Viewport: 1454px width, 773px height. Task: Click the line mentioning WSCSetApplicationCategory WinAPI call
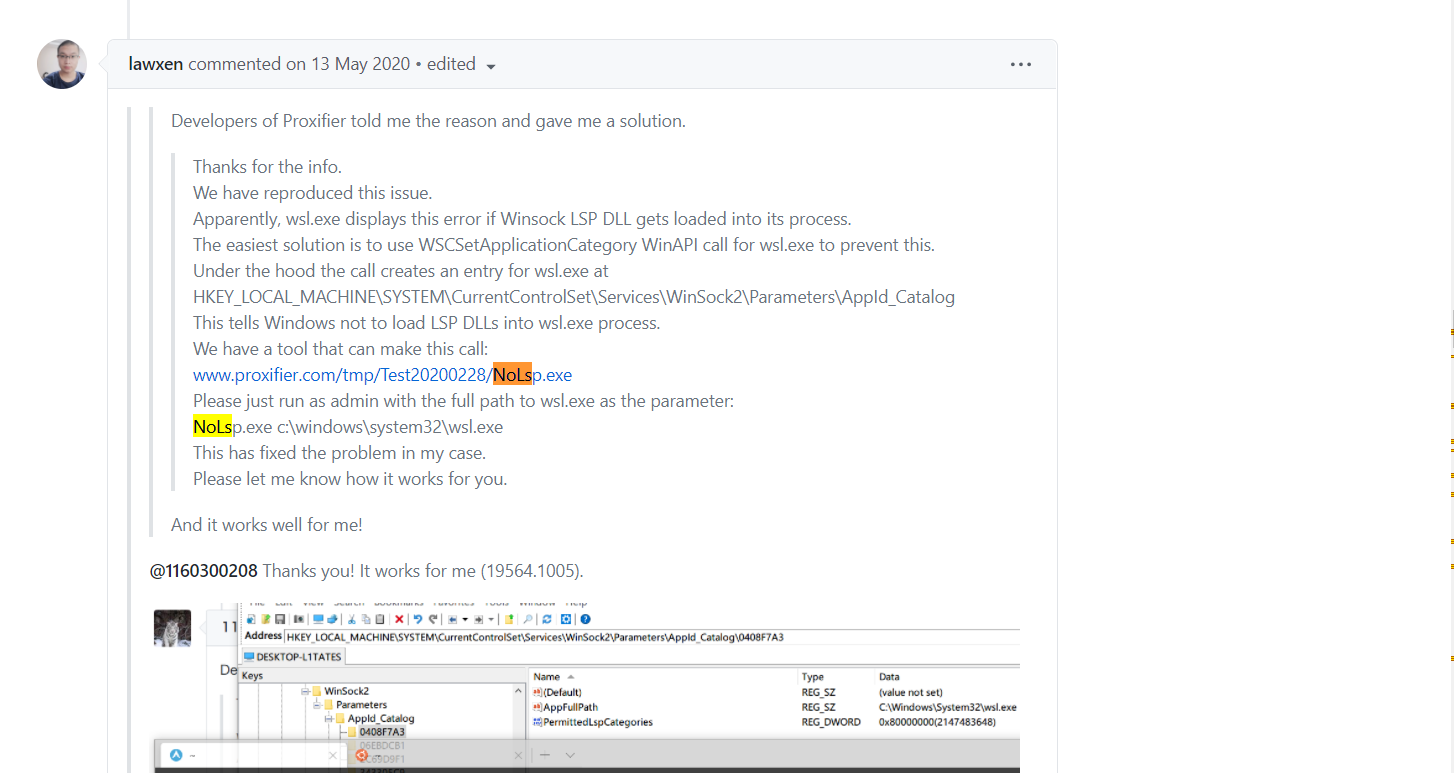(564, 245)
